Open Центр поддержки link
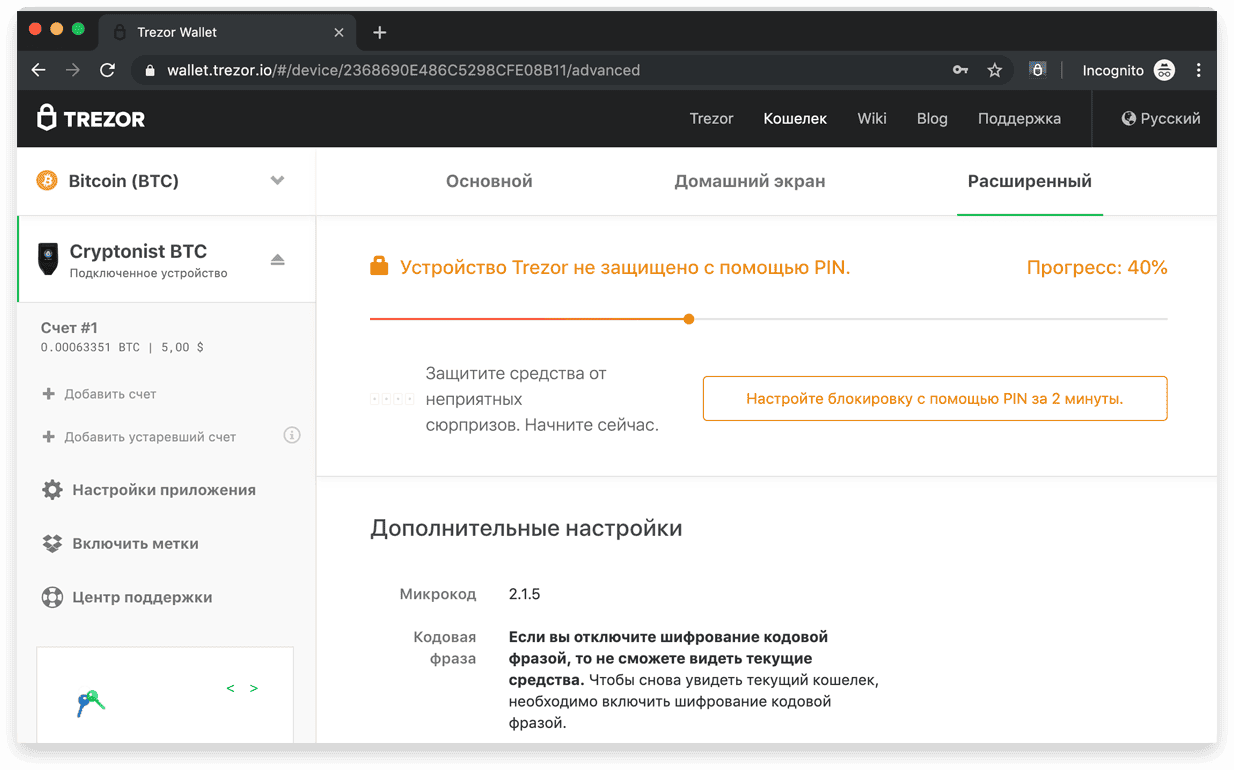The image size is (1234, 770). [x=142, y=598]
